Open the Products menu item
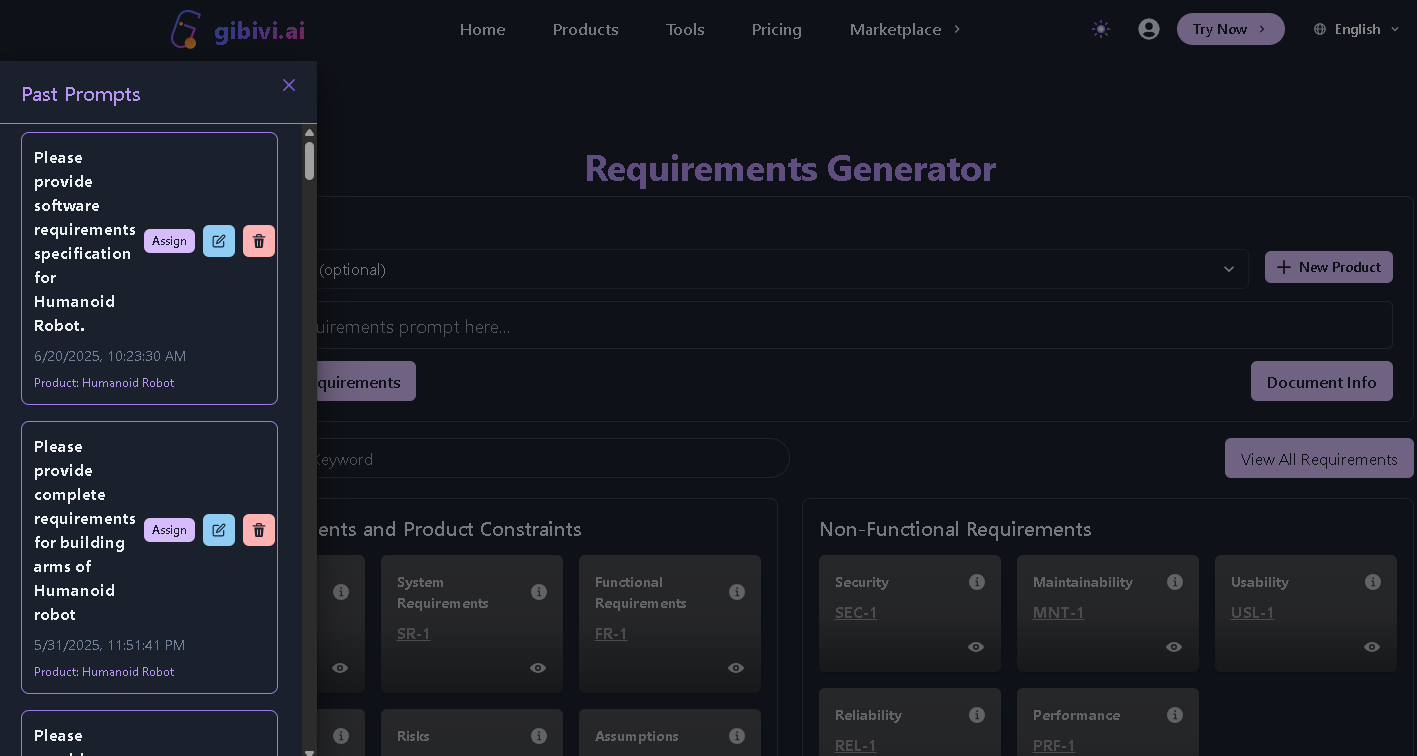This screenshot has height=756, width=1417. 585,29
